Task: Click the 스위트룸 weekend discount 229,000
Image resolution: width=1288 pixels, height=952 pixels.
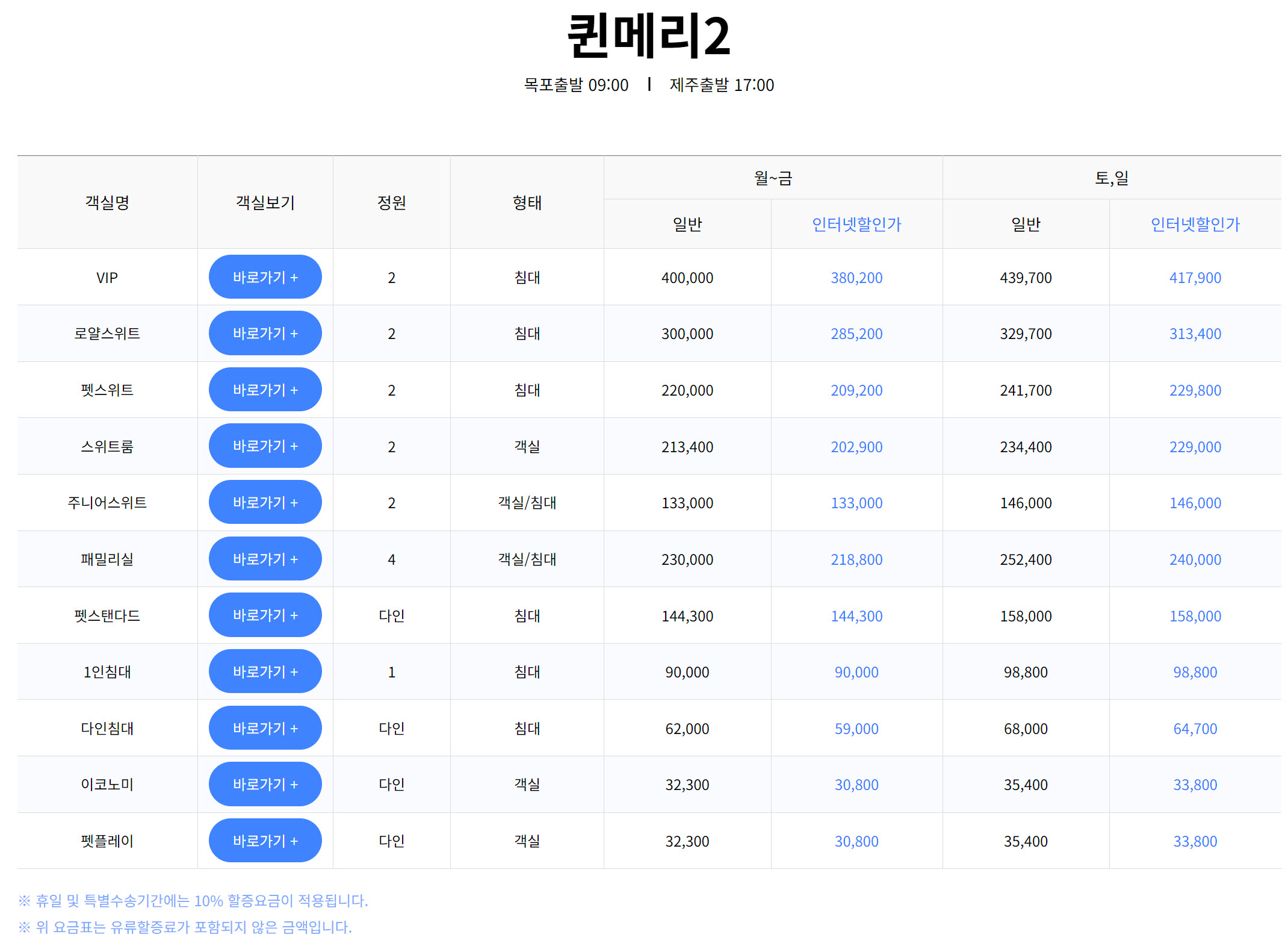Action: 1195,447
